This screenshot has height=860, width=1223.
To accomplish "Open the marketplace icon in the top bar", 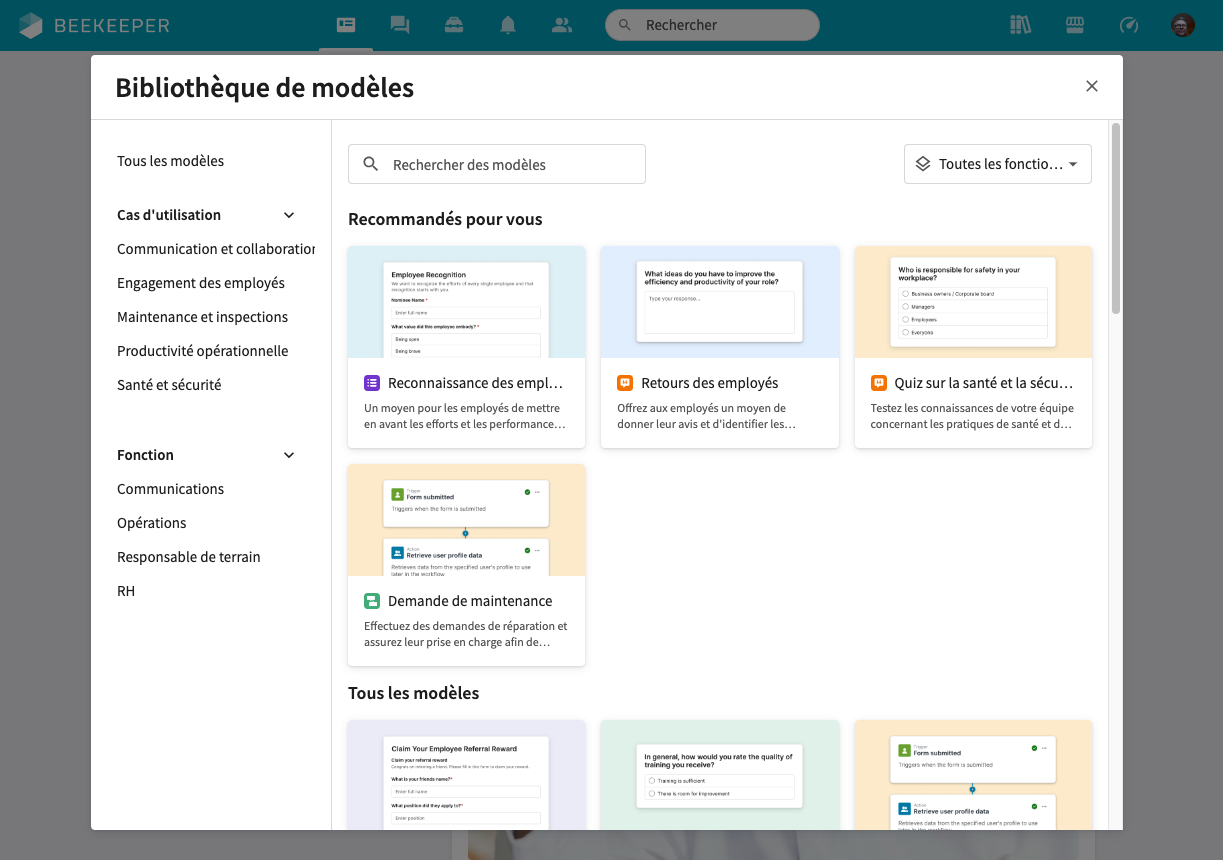I will pyautogui.click(x=1074, y=25).
